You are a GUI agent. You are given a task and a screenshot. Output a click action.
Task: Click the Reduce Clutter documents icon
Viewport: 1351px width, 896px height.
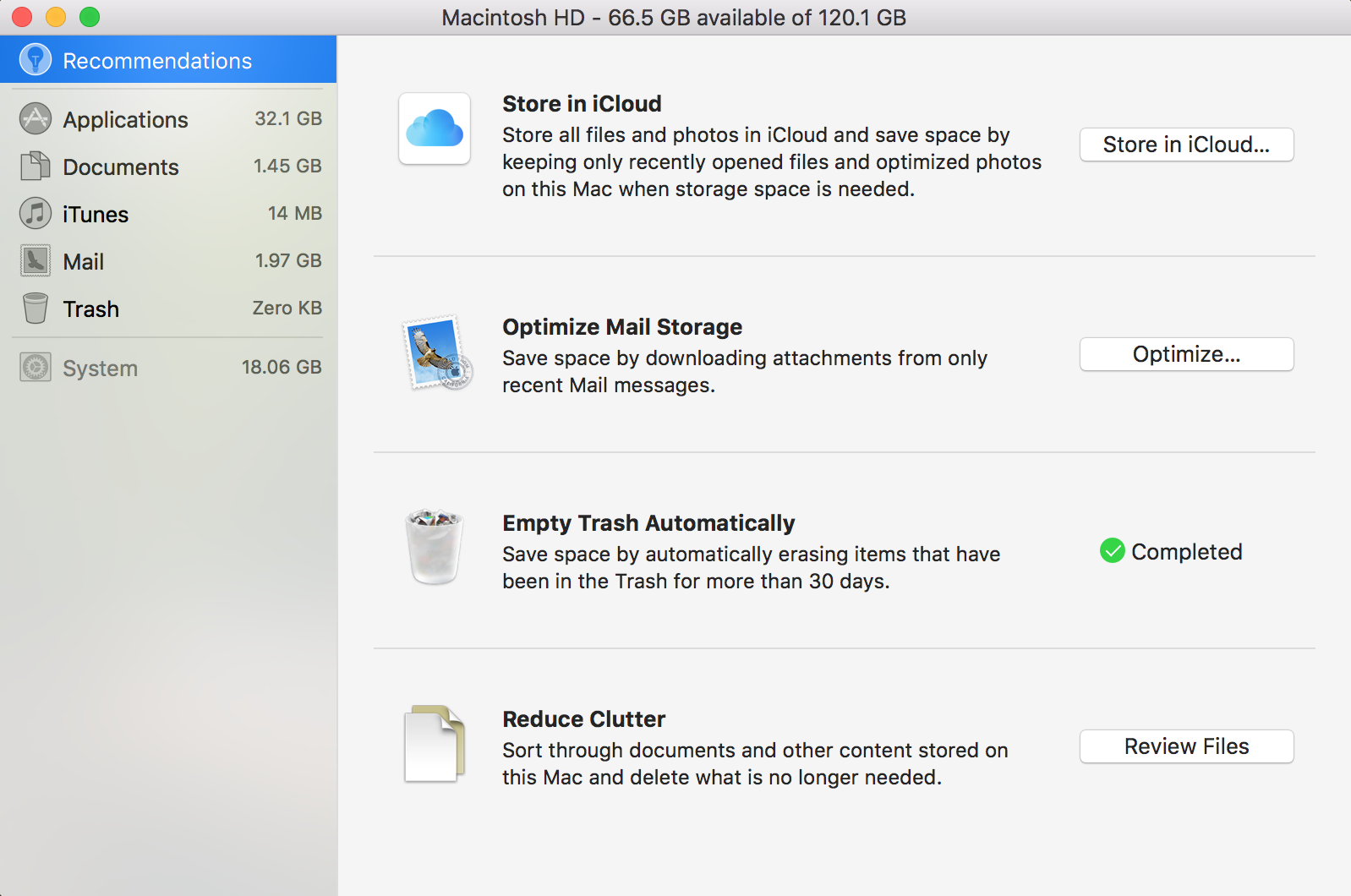435,744
